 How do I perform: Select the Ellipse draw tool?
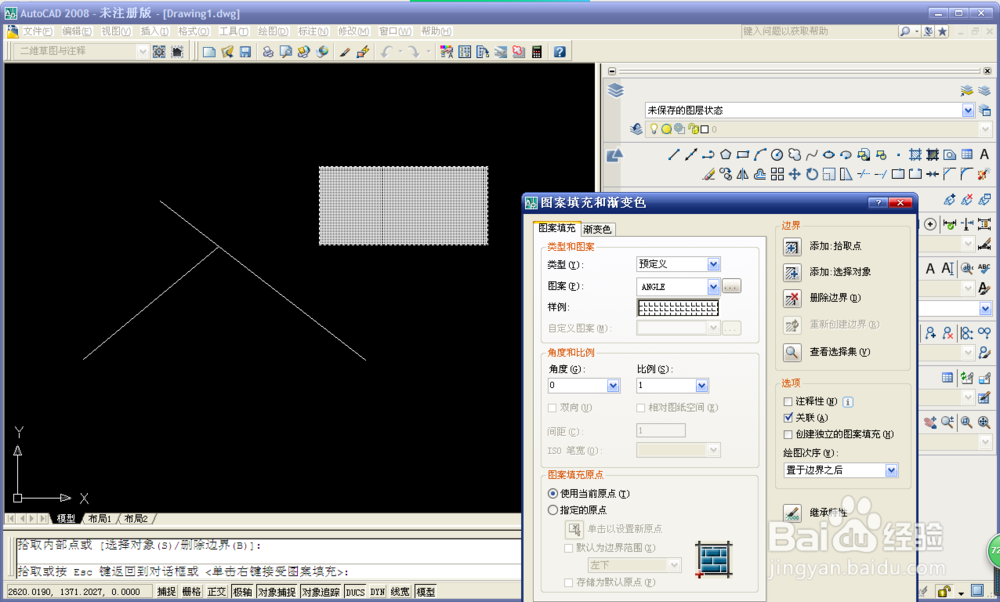828,154
